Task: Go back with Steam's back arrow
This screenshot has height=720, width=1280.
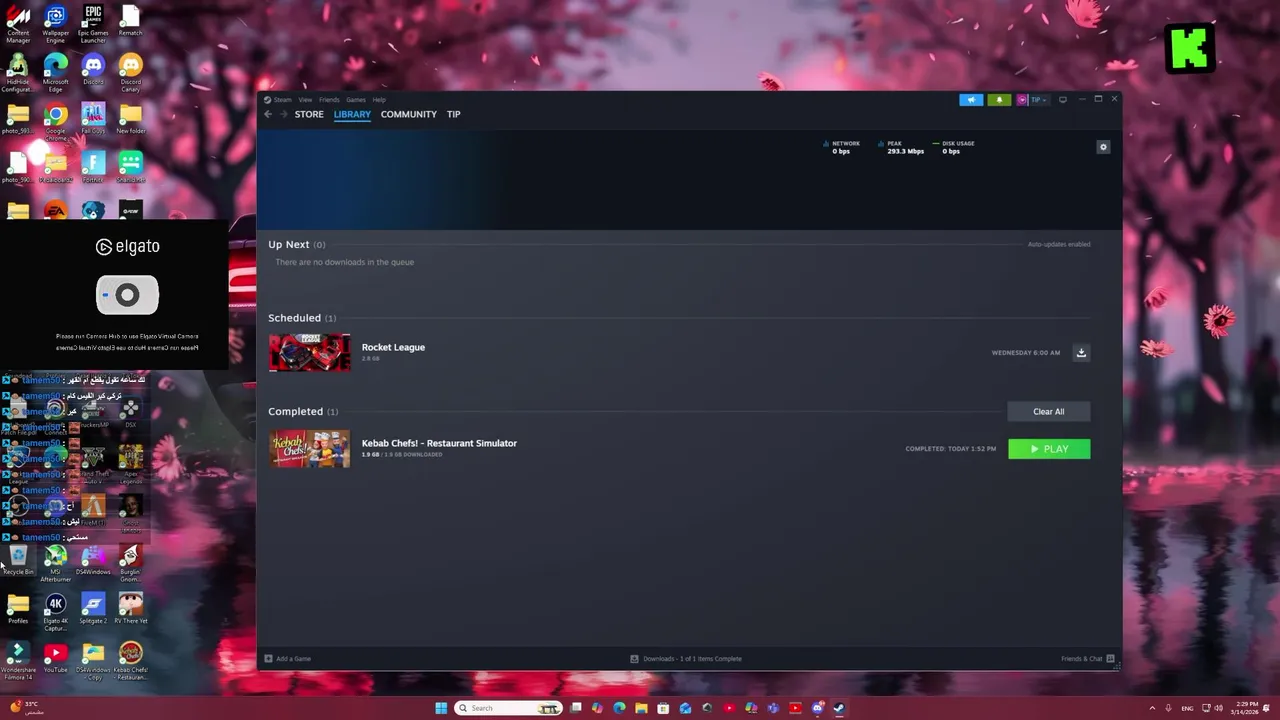Action: (x=268, y=114)
